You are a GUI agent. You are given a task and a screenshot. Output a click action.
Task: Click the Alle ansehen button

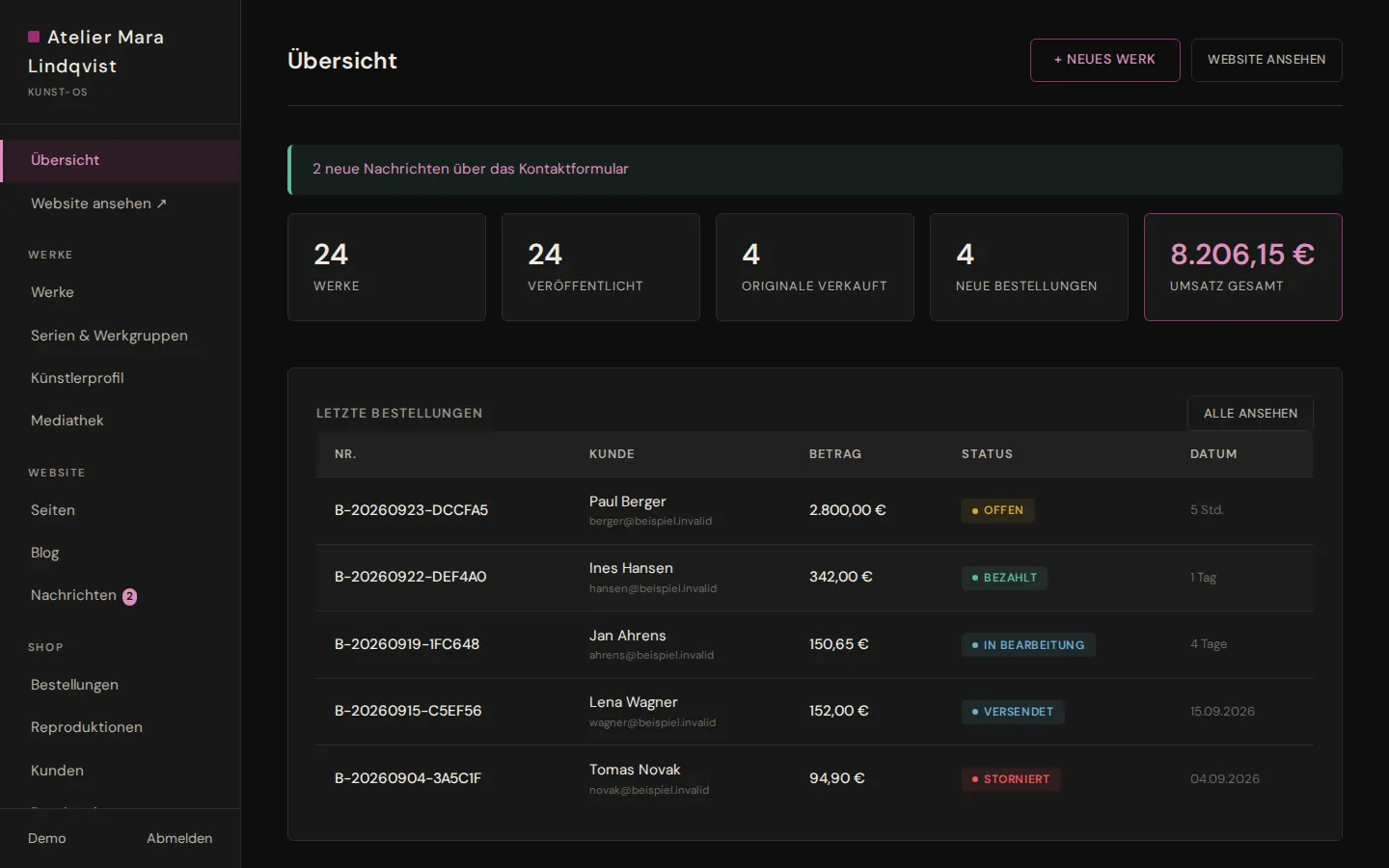tap(1250, 413)
